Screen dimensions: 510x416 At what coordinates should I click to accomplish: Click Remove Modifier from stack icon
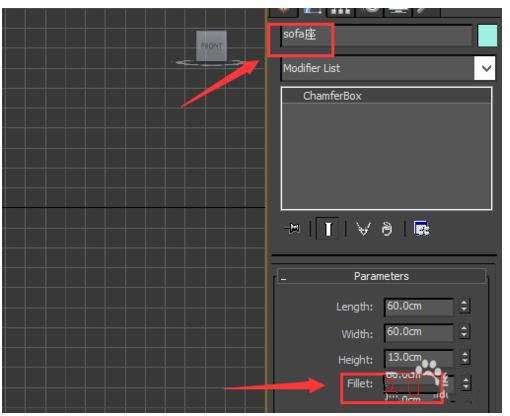coord(387,229)
